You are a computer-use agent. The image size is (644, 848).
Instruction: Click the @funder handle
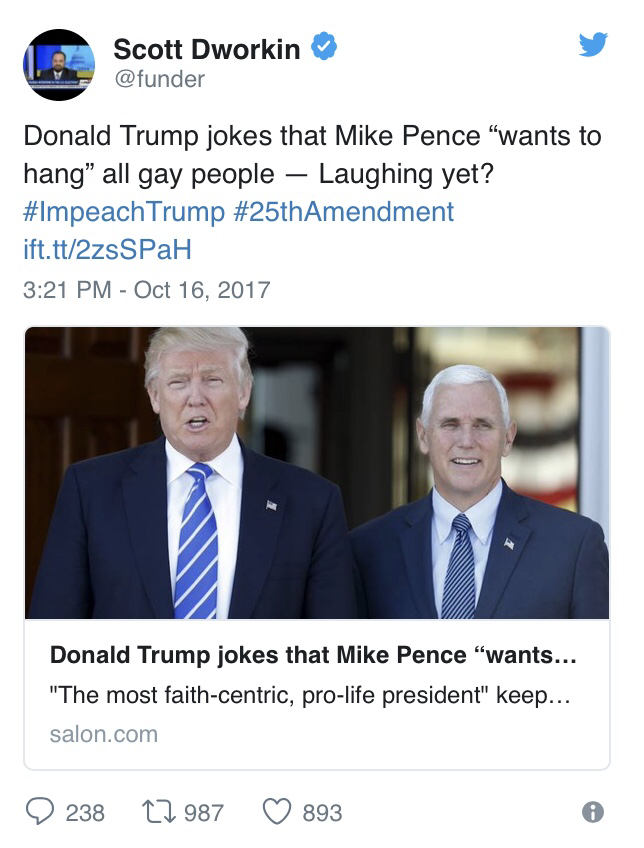(x=159, y=79)
